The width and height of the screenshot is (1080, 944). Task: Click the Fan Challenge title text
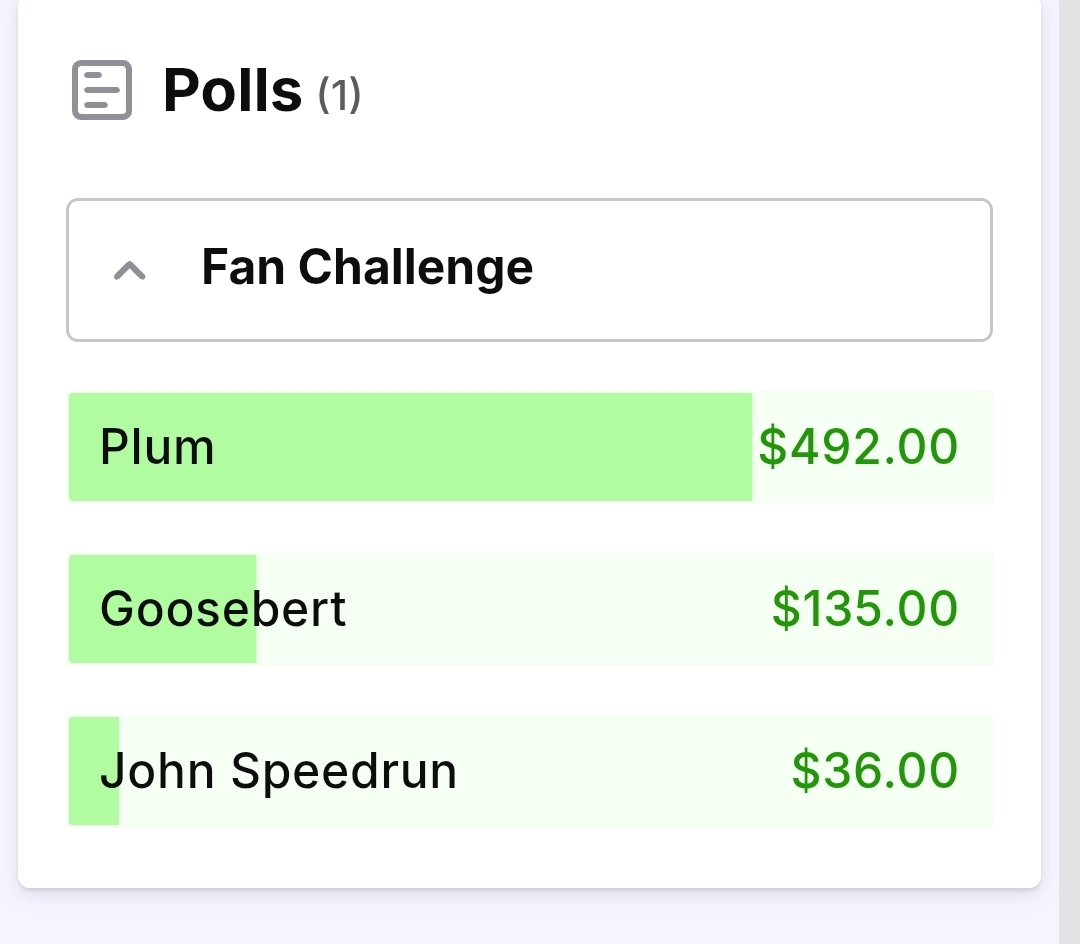tap(367, 268)
